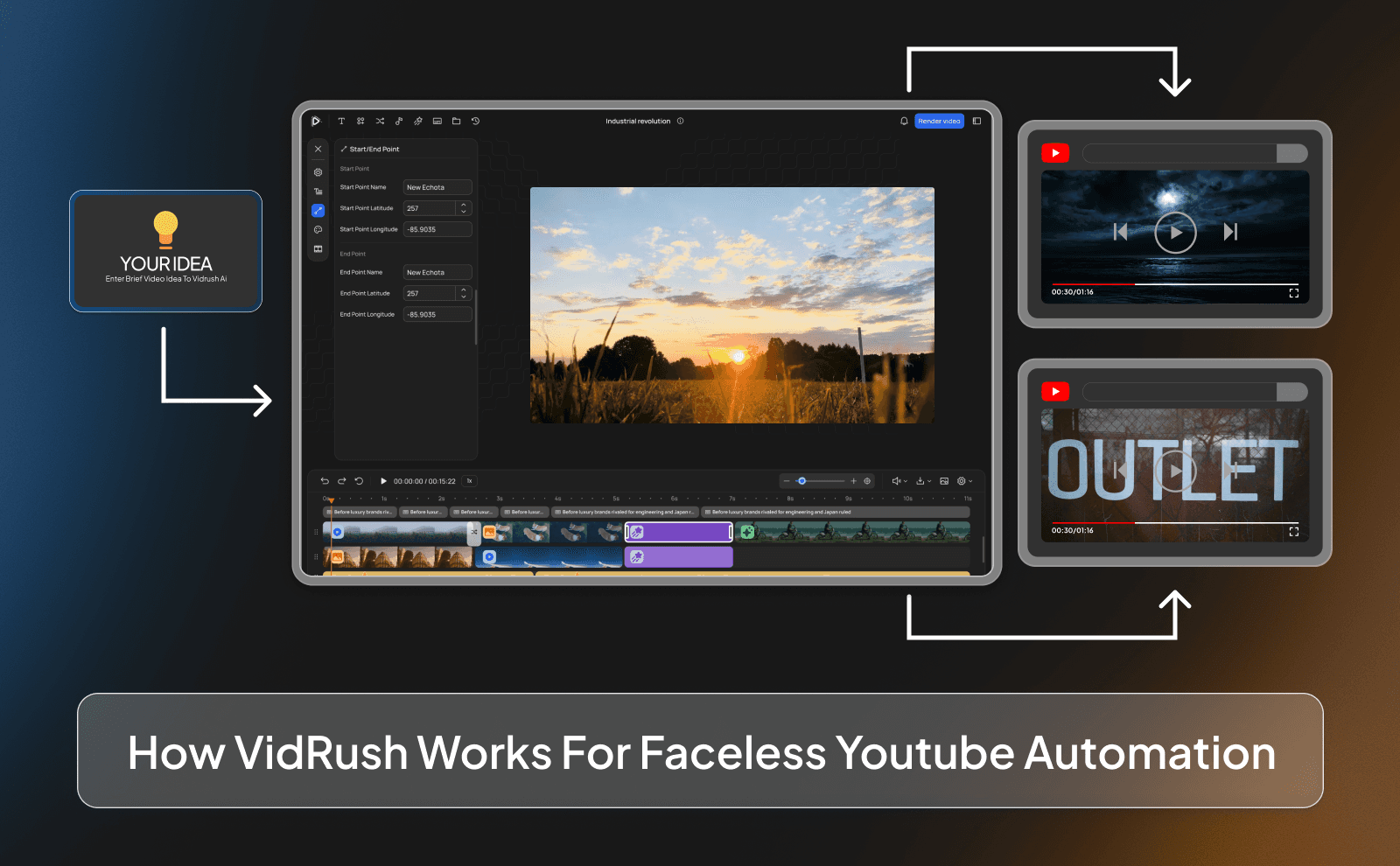Viewport: 1400px width, 866px height.
Task: Select the outlined purple effect clip
Action: [678, 532]
